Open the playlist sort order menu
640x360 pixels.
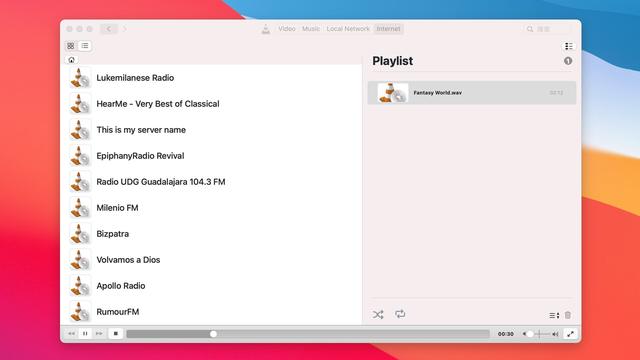tap(554, 315)
